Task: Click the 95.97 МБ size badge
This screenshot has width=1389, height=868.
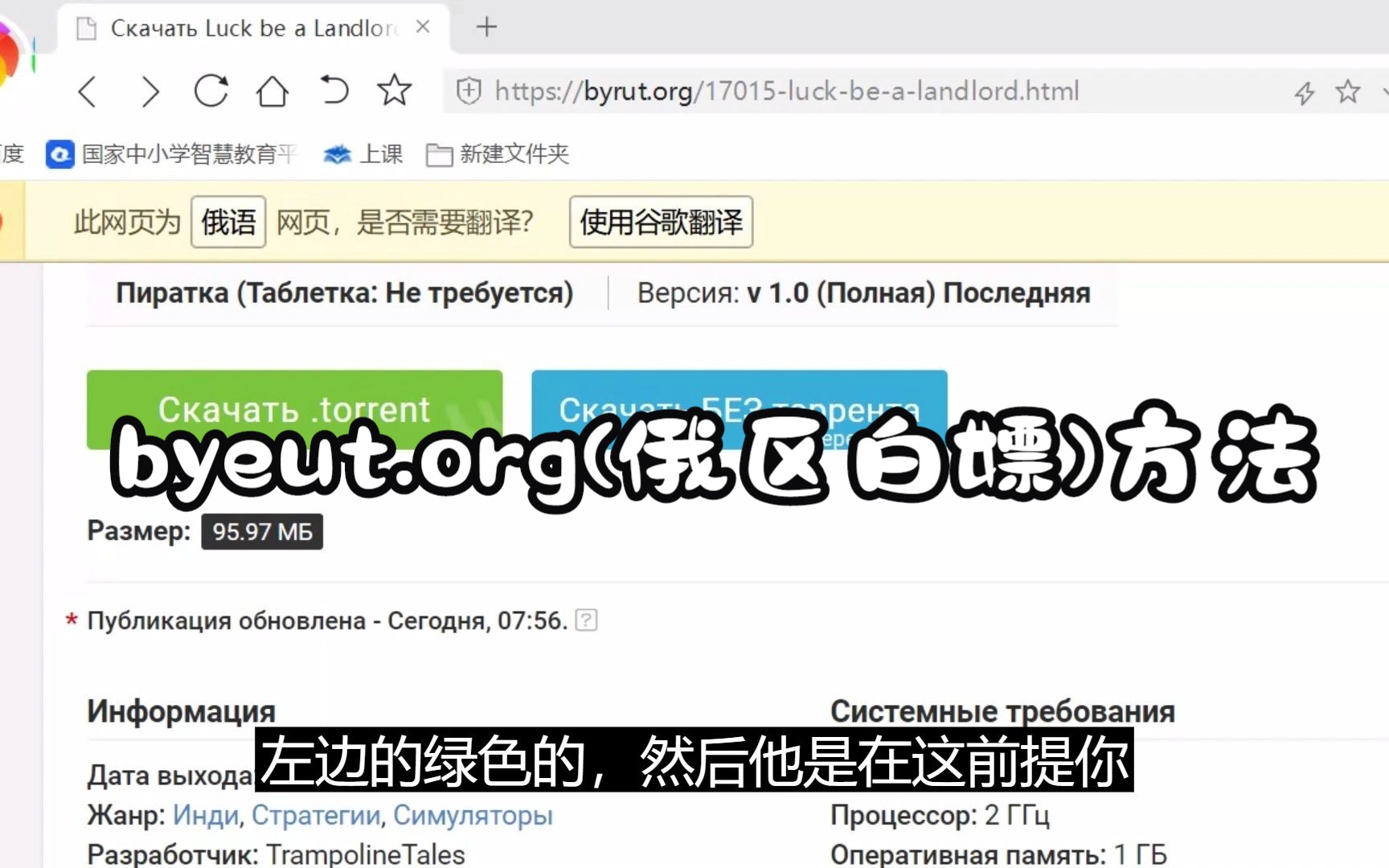Action: coord(262,532)
